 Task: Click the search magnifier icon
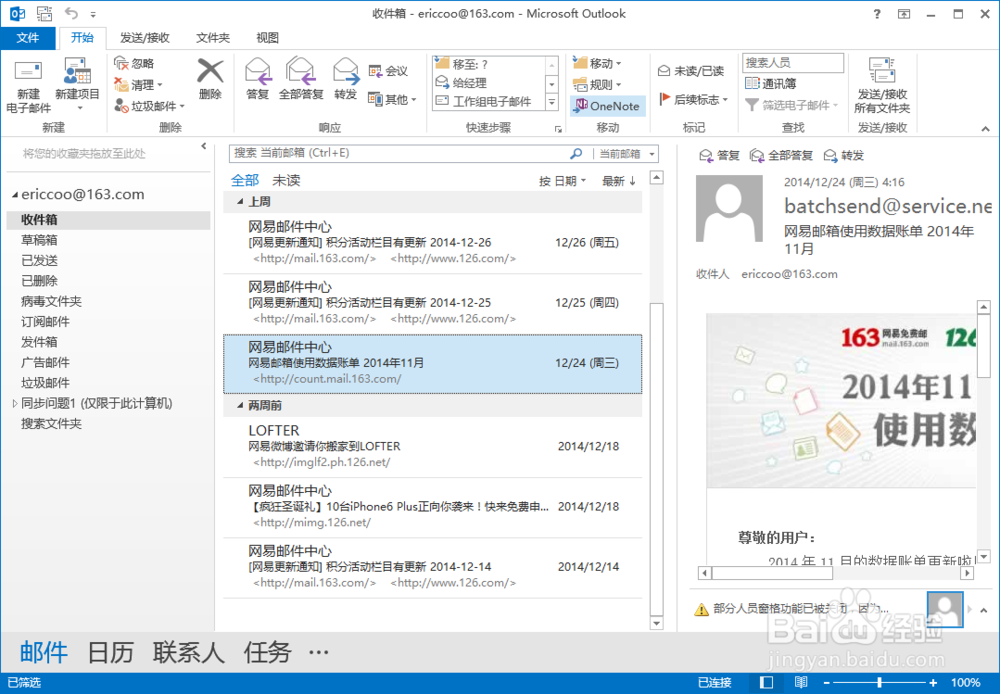coord(576,154)
